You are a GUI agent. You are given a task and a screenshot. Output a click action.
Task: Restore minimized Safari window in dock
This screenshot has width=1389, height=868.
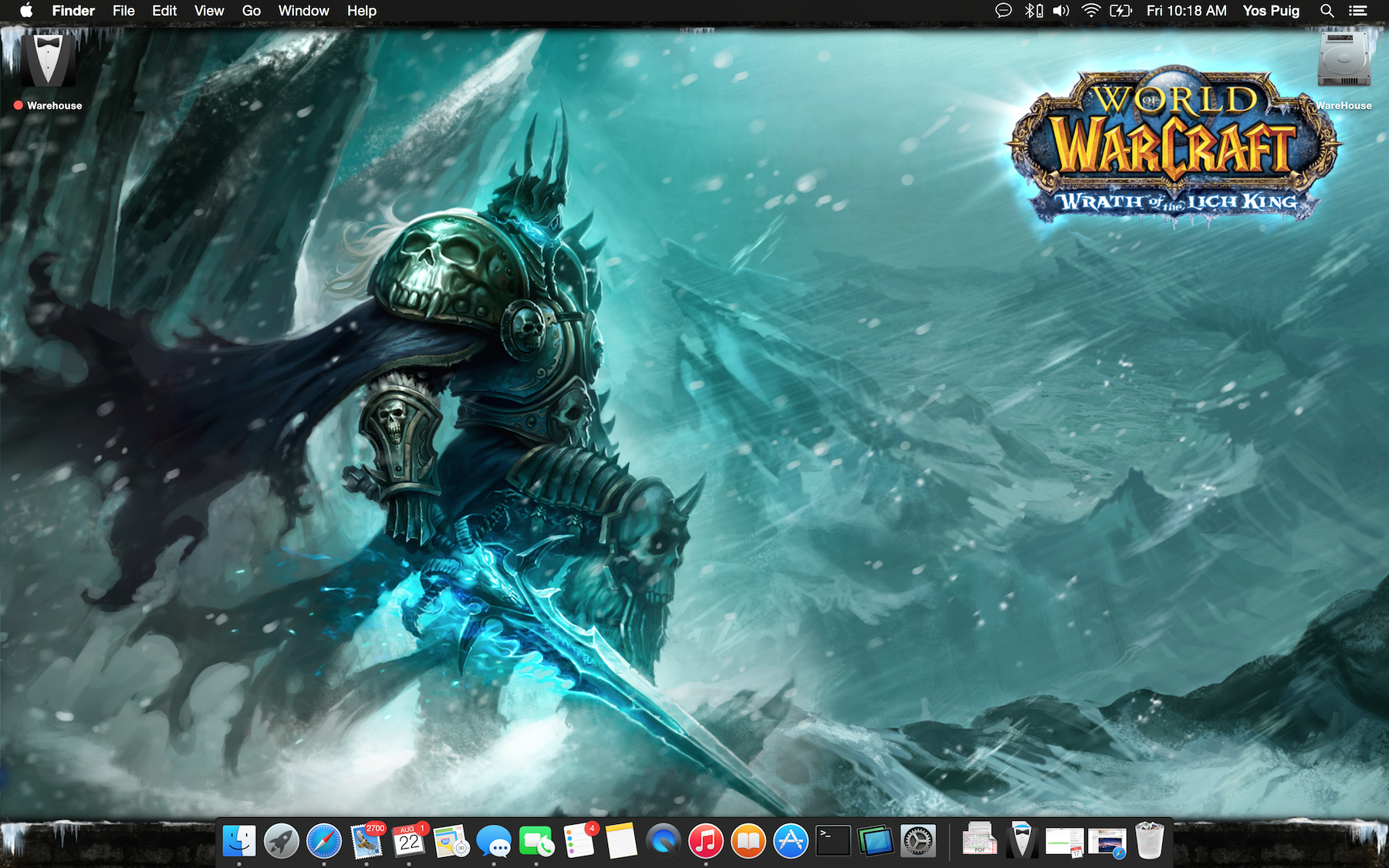click(x=1107, y=843)
